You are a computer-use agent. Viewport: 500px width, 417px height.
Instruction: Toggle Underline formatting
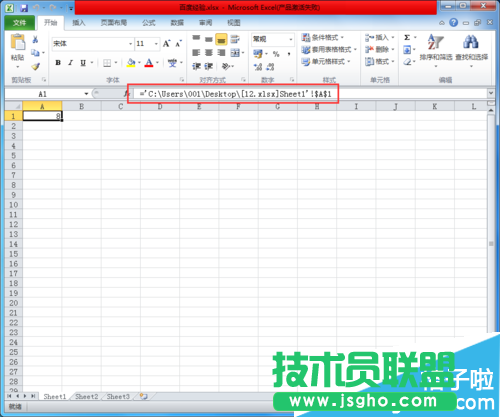(83, 63)
